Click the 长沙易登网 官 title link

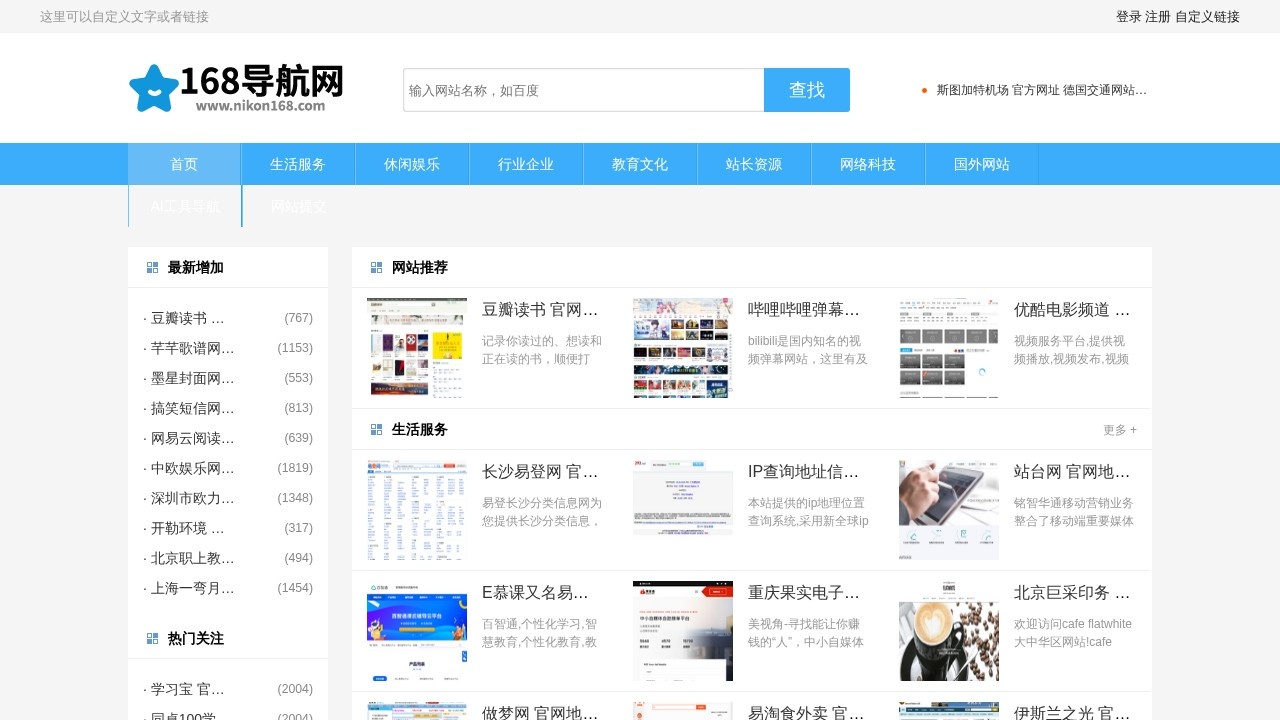click(540, 472)
